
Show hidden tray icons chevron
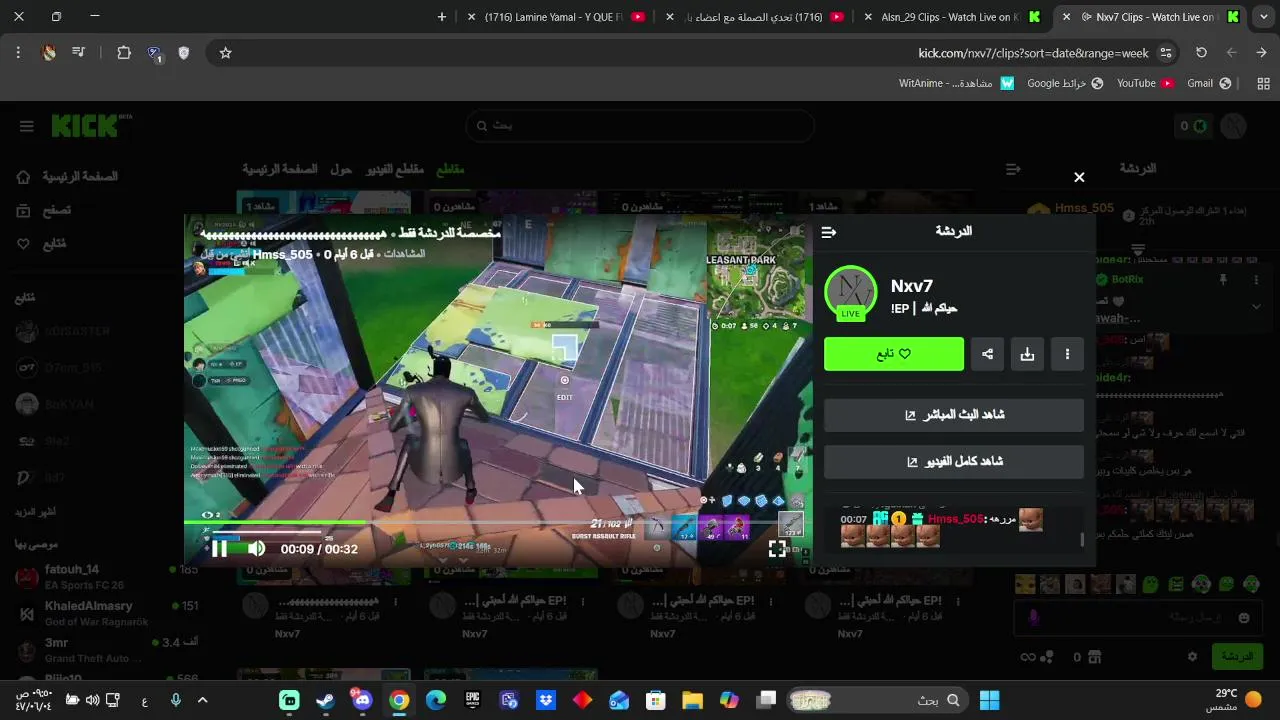coord(203,701)
